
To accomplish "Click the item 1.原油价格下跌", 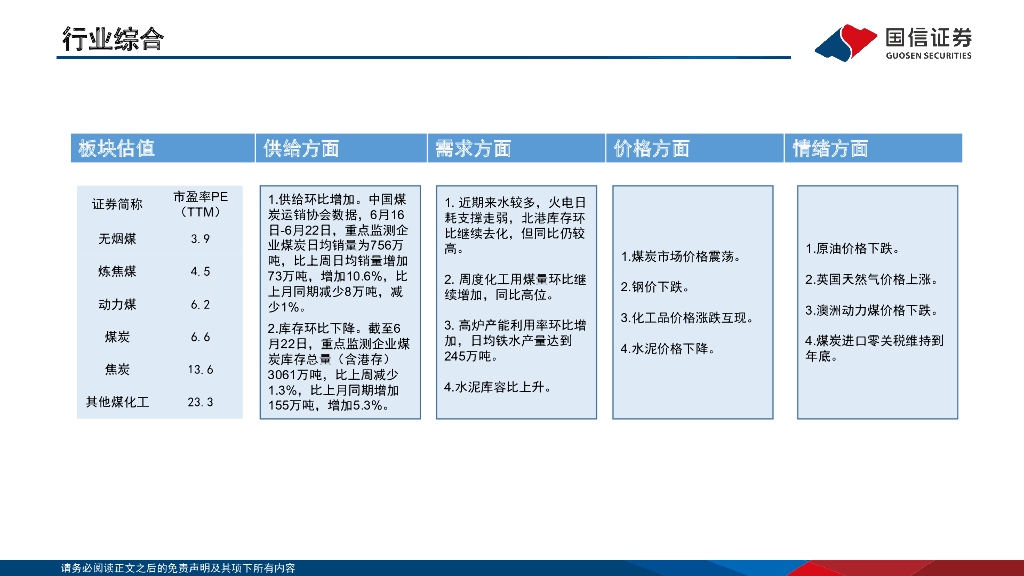I will [x=853, y=249].
